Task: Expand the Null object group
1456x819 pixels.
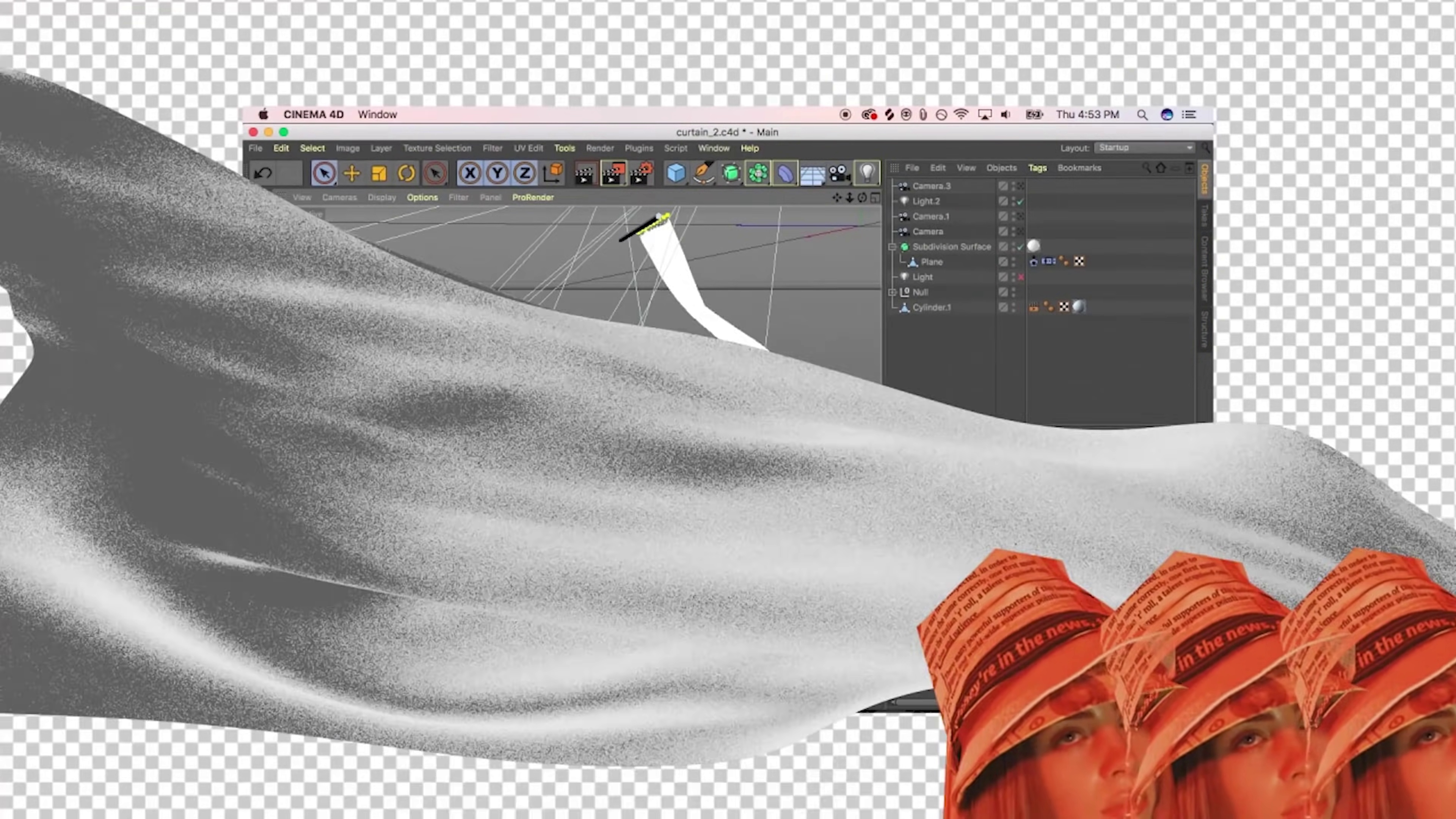Action: (892, 292)
